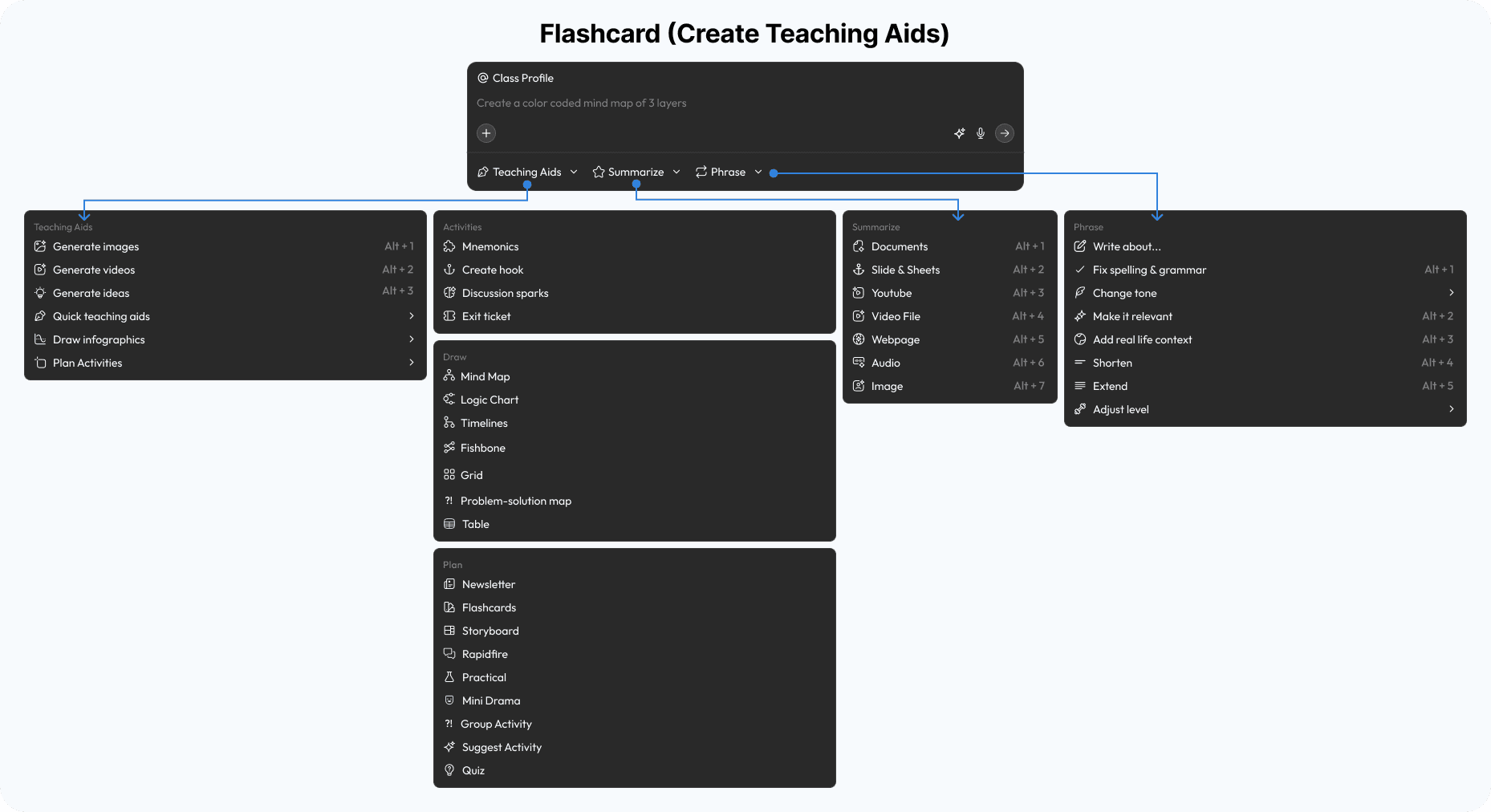The image size is (1491, 812).
Task: Click the blue connector dot under Phrase
Action: coord(773,173)
